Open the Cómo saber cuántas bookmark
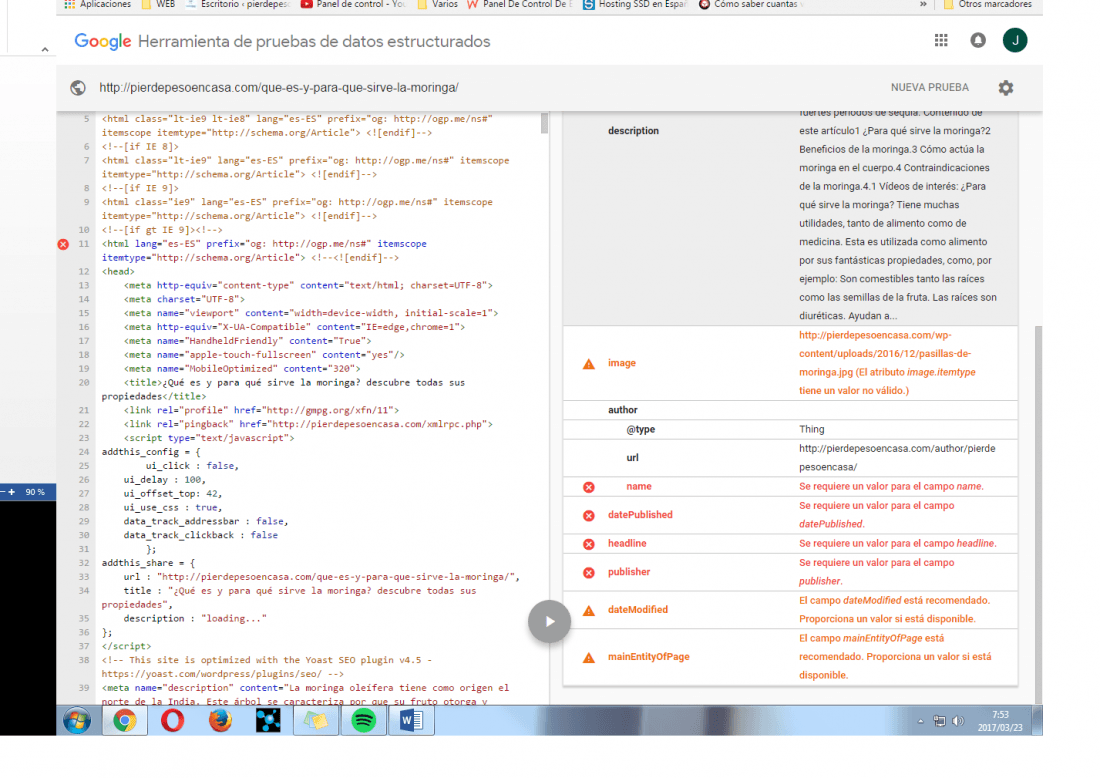 [x=751, y=4]
